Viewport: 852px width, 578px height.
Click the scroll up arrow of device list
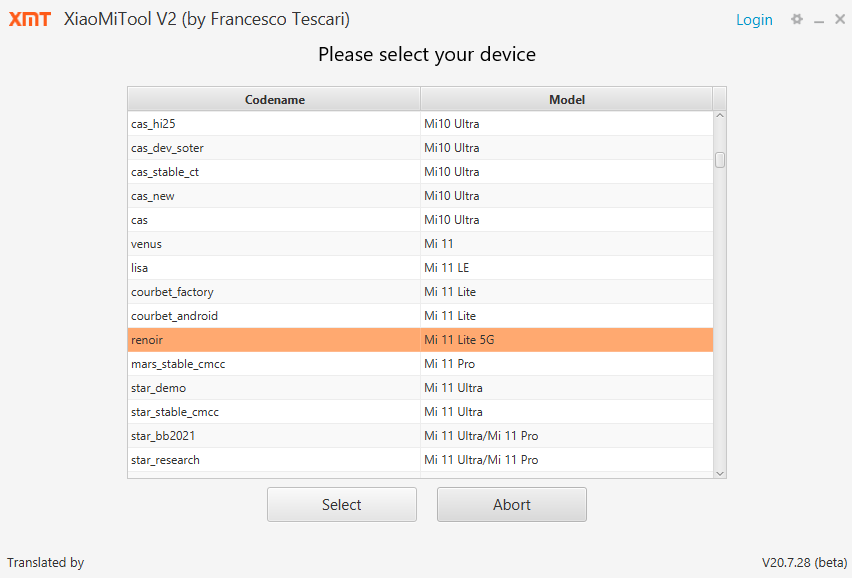point(719,117)
